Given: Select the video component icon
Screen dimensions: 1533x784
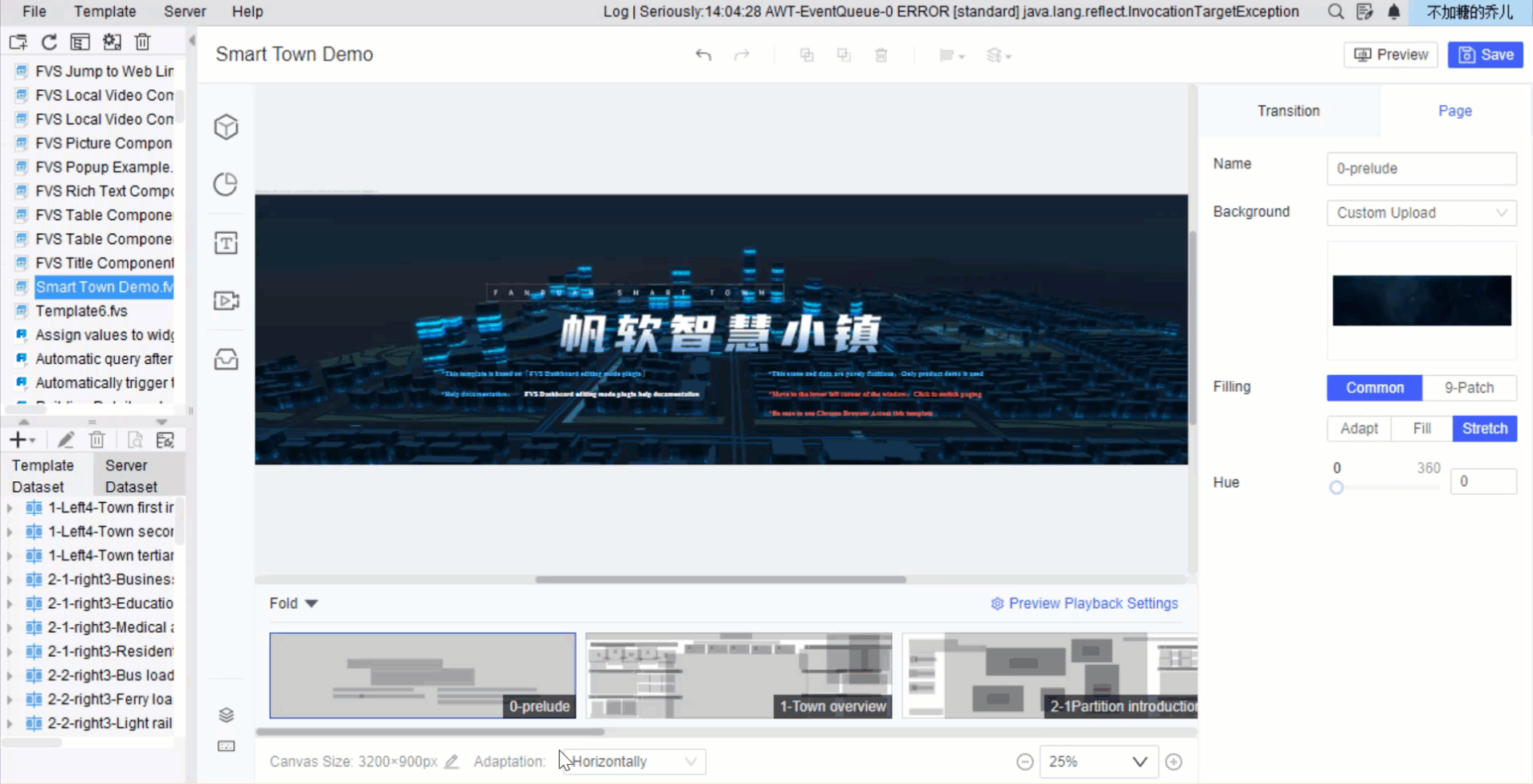Looking at the screenshot, I should pos(226,300).
